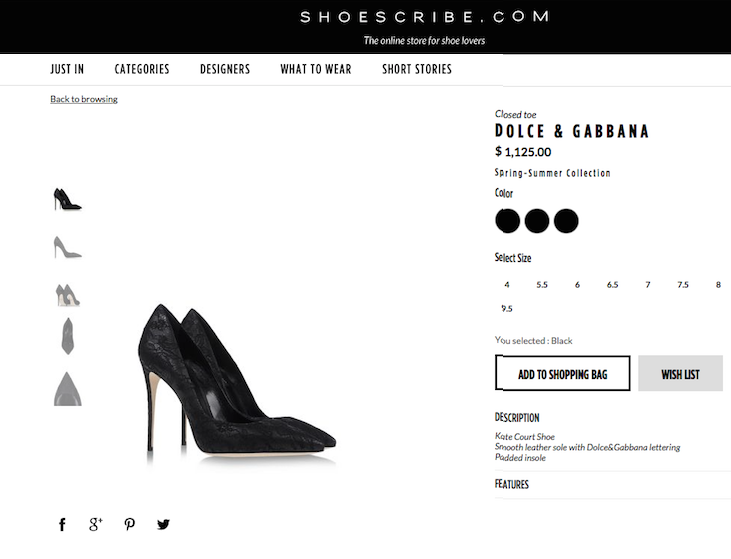731x559 pixels.
Task: Choose the middle color swatch
Action: 537,221
